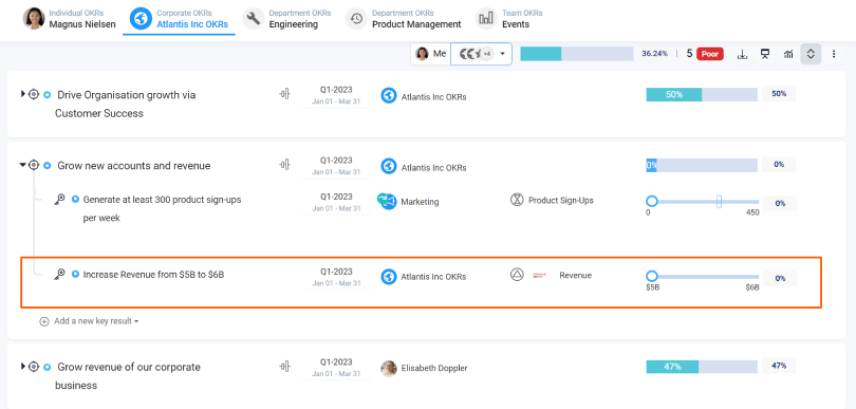This screenshot has height=409, width=856.
Task: Expand Drive Organisation growth objective
Action: [23, 94]
